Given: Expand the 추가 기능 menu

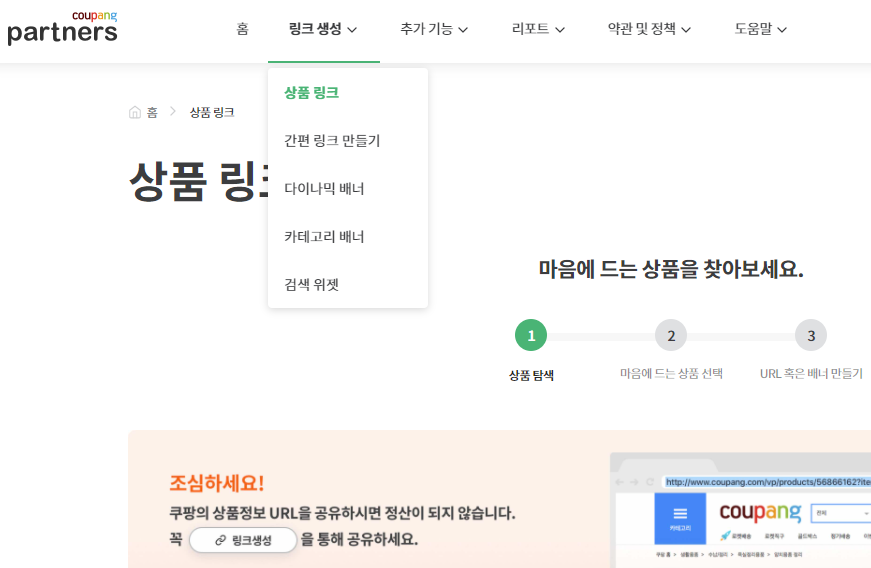Looking at the screenshot, I should coord(434,29).
